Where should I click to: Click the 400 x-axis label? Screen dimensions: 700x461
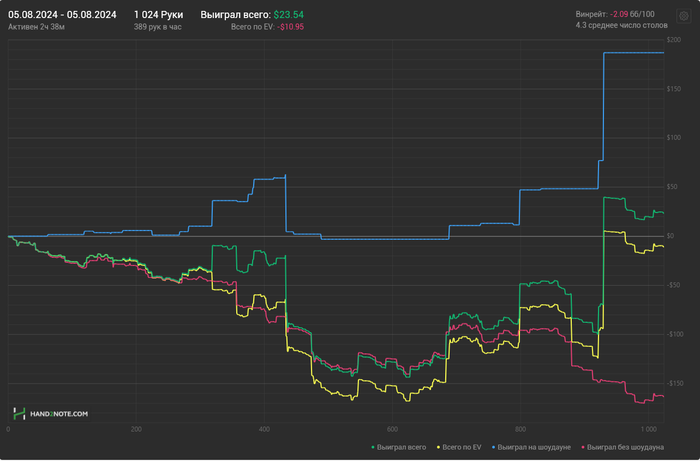click(264, 429)
